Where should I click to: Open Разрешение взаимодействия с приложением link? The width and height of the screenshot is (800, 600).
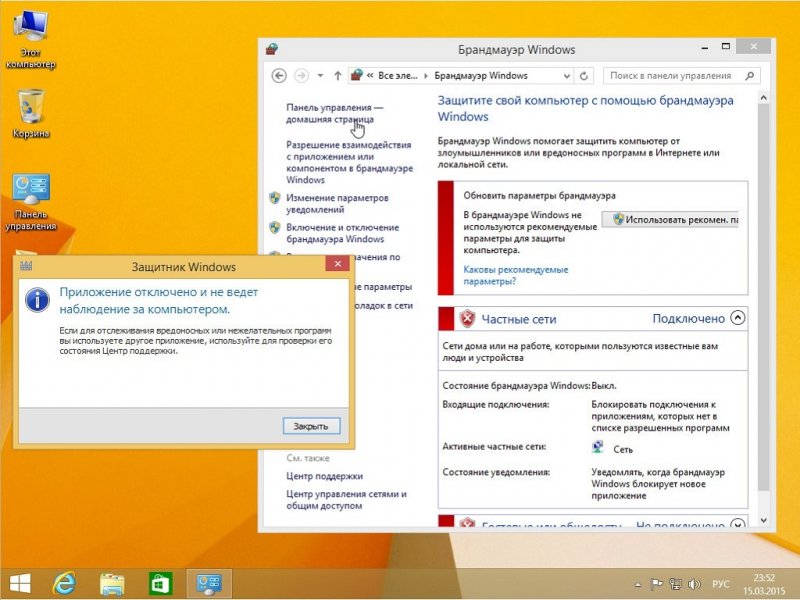pyautogui.click(x=349, y=162)
